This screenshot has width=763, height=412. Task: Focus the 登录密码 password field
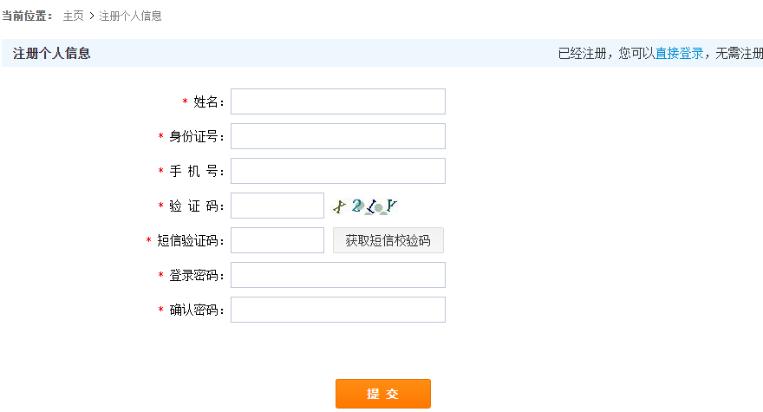coord(338,275)
